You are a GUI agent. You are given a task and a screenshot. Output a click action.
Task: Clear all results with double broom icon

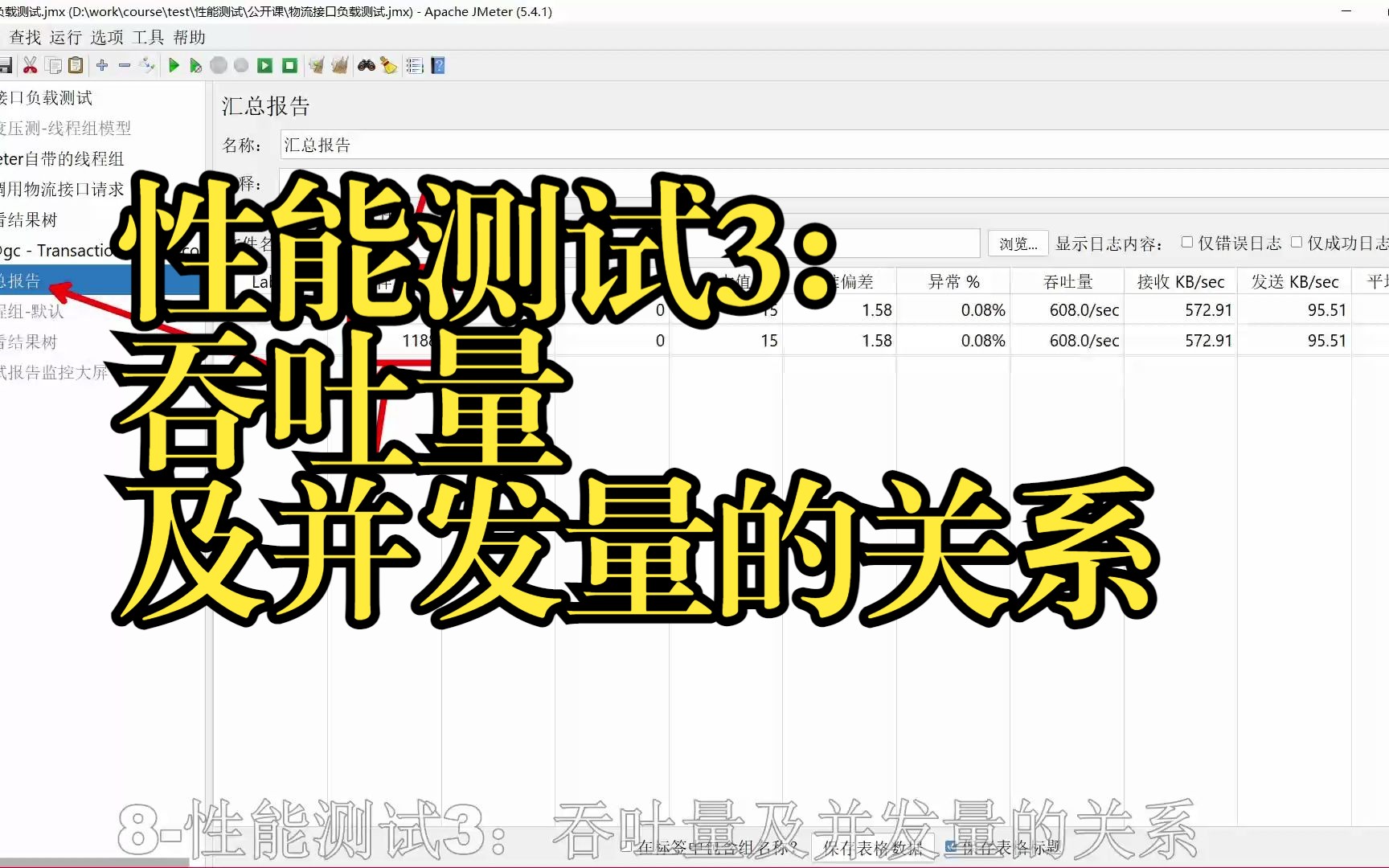pyautogui.click(x=340, y=66)
